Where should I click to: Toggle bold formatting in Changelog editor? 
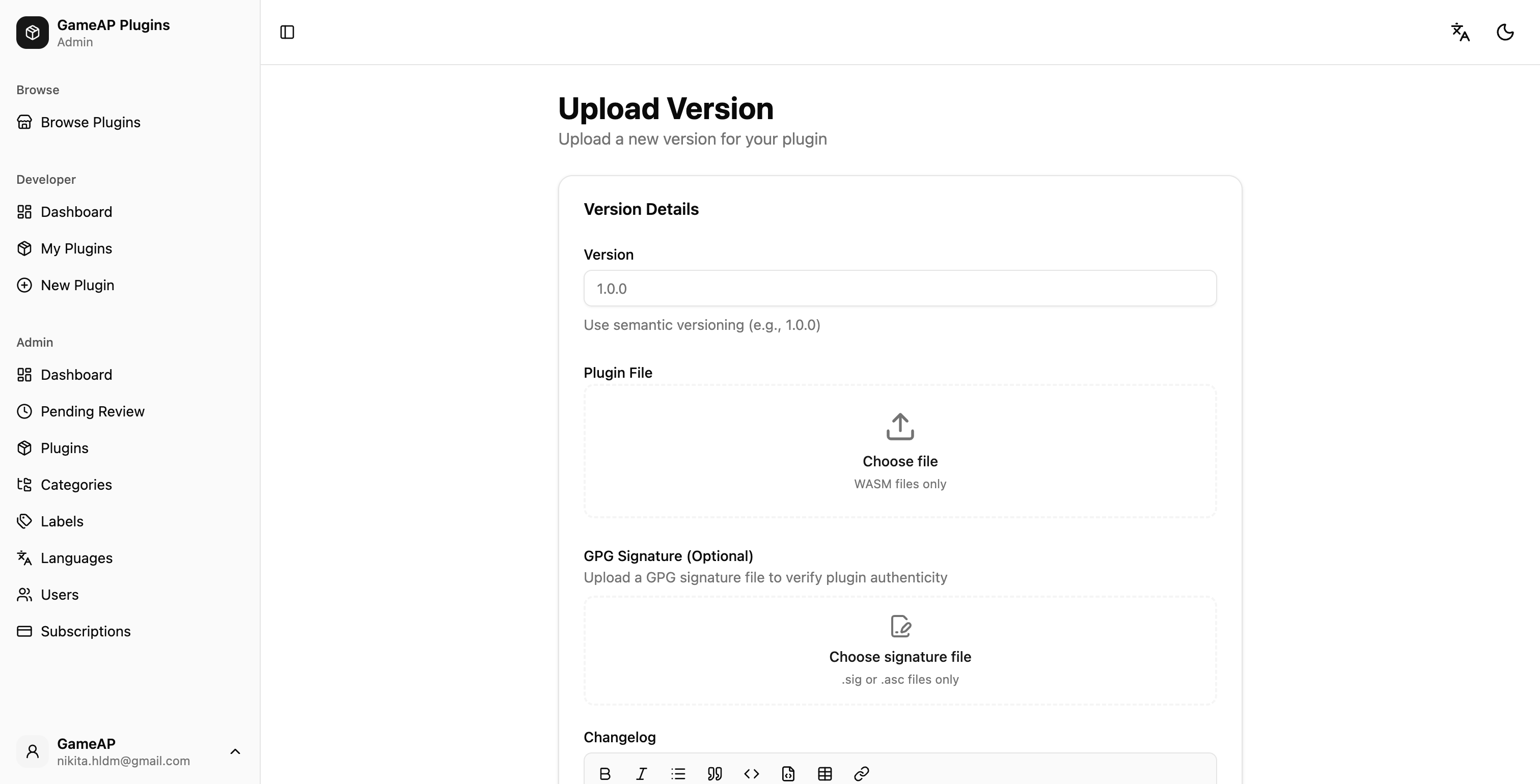coord(605,774)
